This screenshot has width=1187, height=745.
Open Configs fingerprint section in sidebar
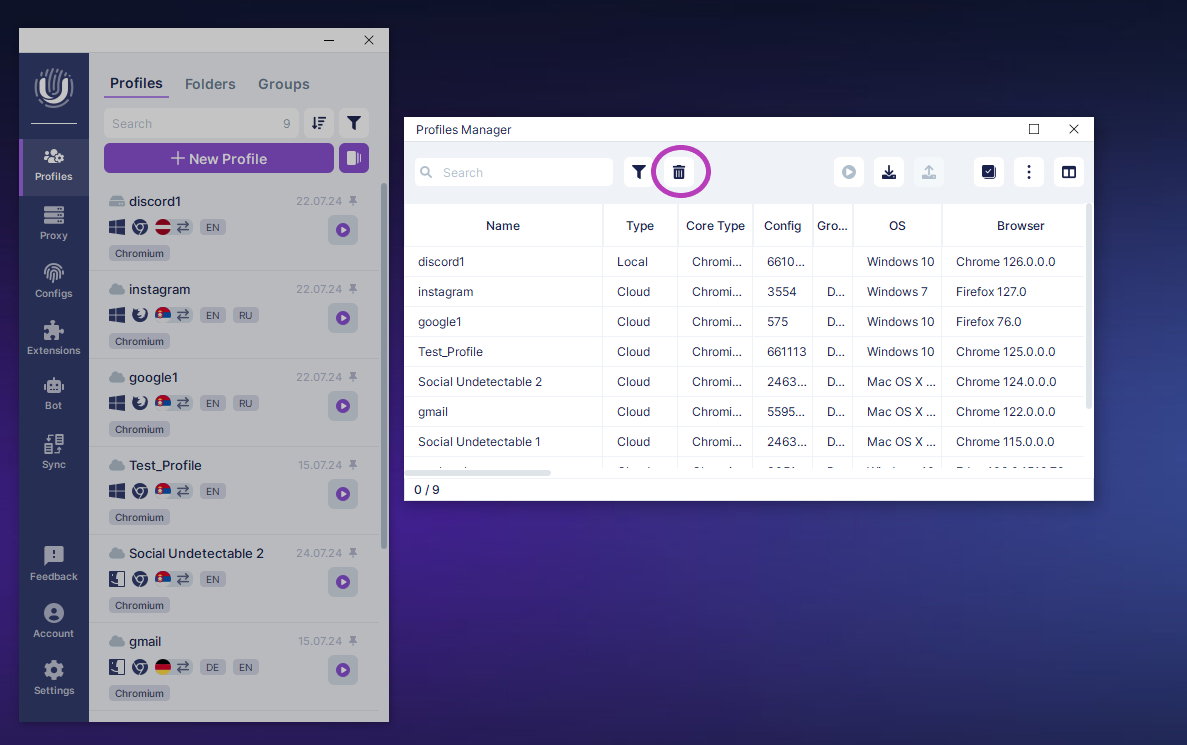tap(54, 281)
